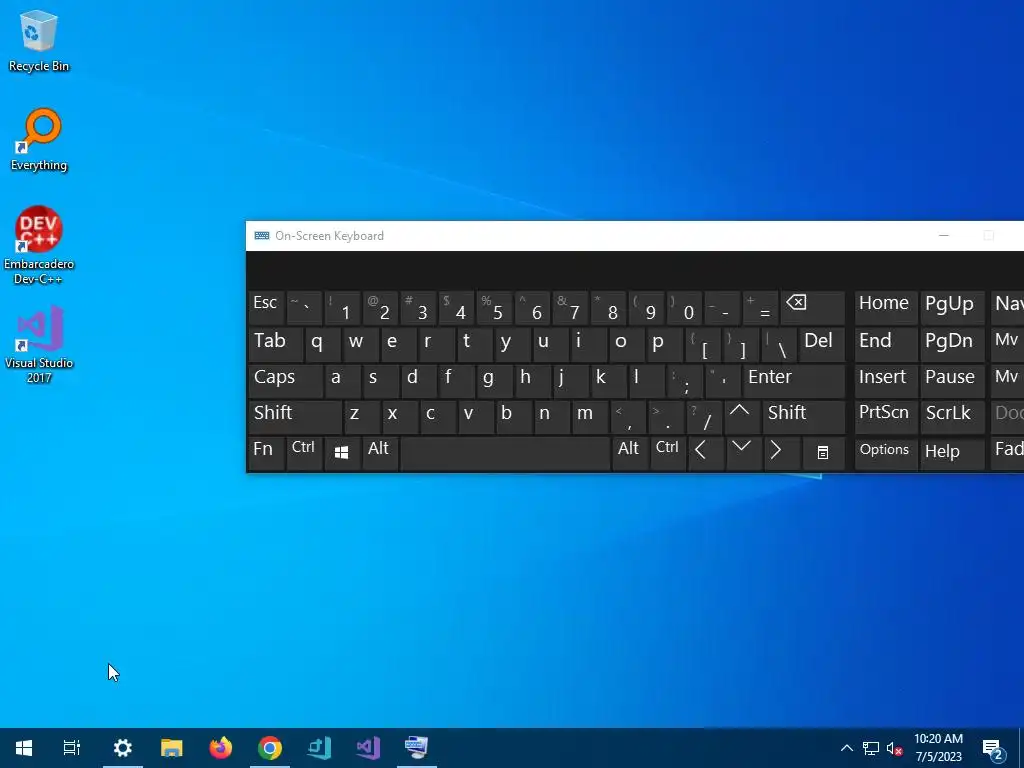The image size is (1024, 768).
Task: Open Settings from the taskbar gear icon
Action: click(123, 748)
